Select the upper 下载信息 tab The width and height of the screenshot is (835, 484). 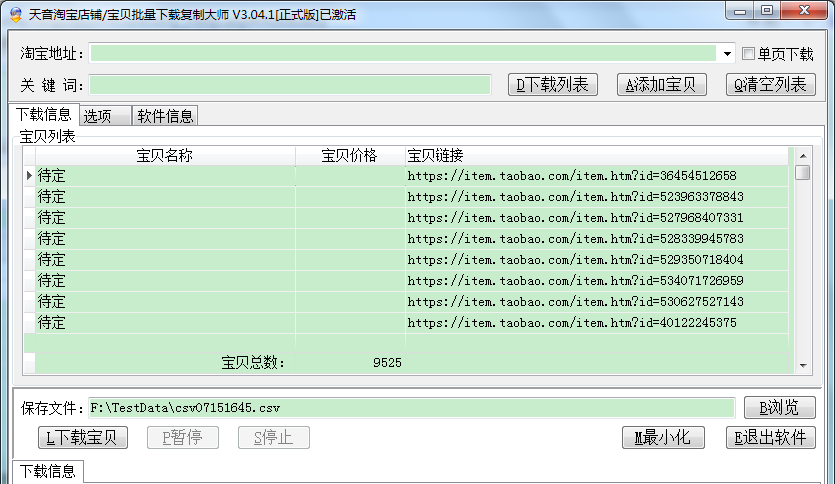pos(43,115)
